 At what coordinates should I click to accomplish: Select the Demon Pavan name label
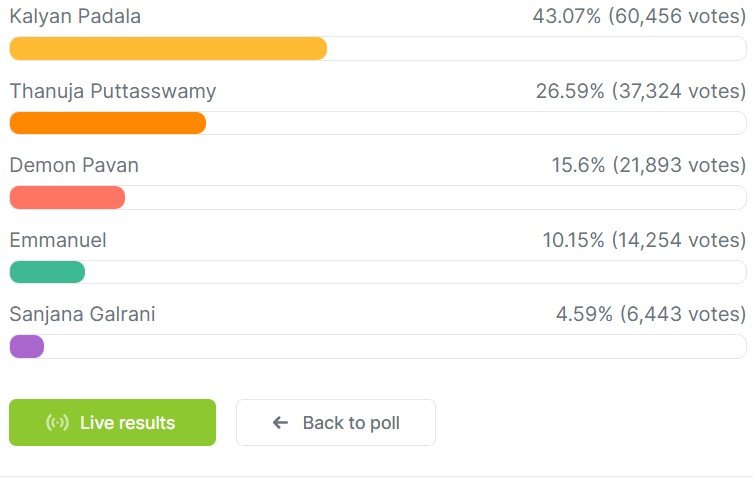tap(74, 165)
